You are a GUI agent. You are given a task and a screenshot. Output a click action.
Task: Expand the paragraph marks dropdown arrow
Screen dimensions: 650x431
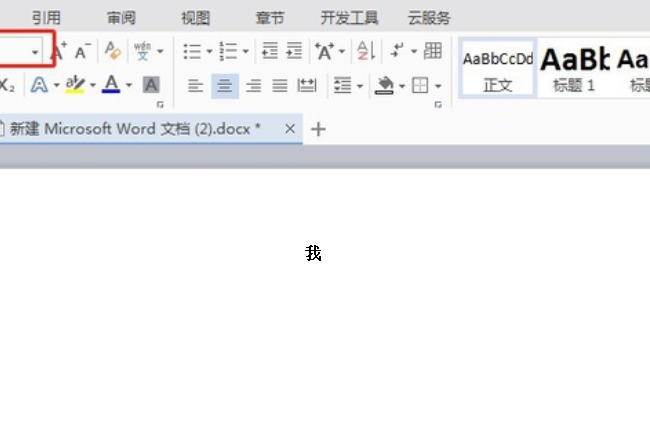click(x=414, y=52)
